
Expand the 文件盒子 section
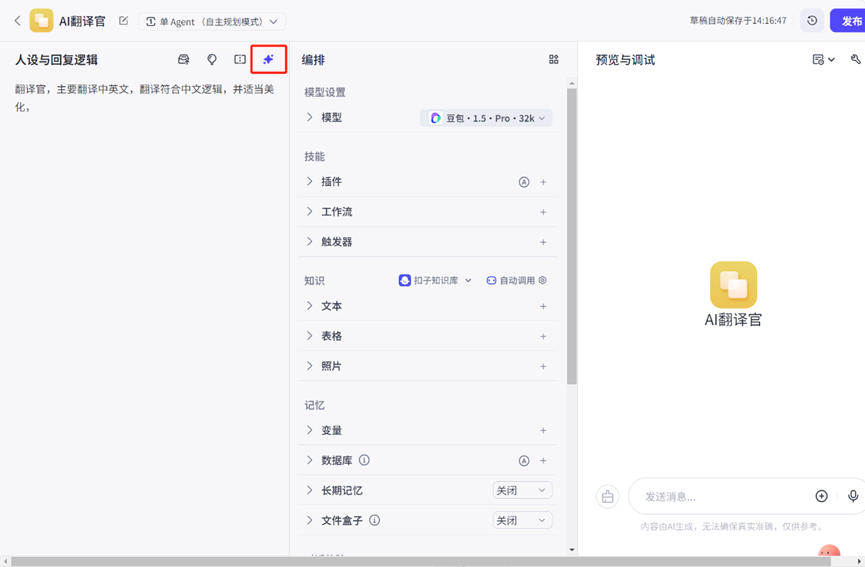(x=309, y=520)
